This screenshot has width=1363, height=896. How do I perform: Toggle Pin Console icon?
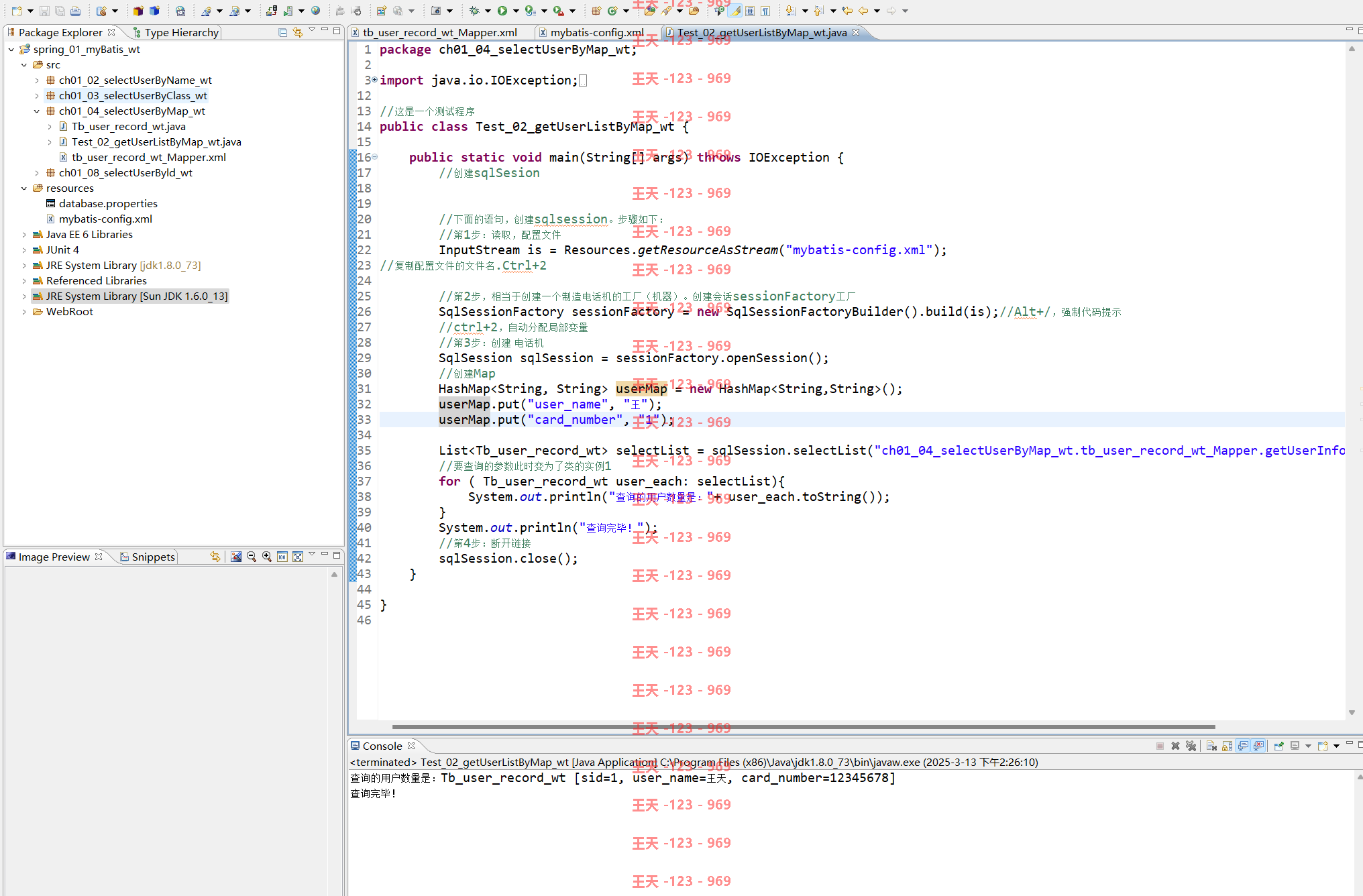click(1278, 746)
